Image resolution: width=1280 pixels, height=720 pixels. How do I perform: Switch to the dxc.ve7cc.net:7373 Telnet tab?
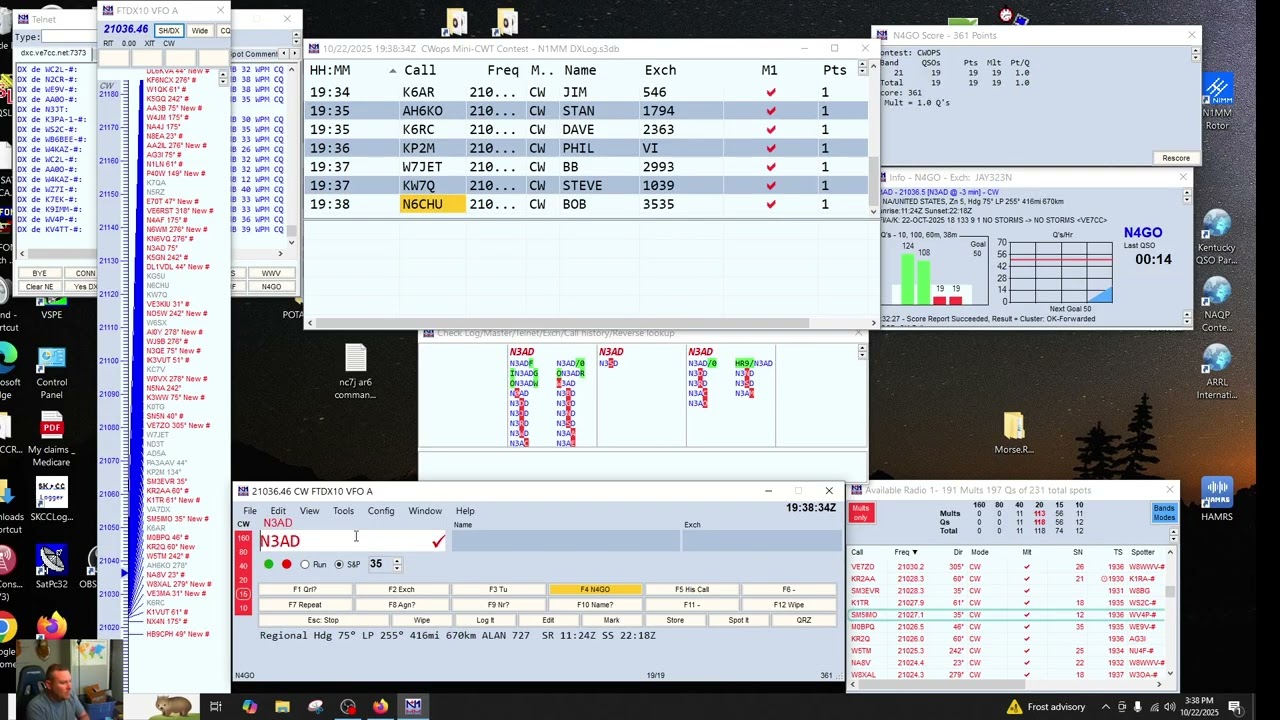pos(53,53)
